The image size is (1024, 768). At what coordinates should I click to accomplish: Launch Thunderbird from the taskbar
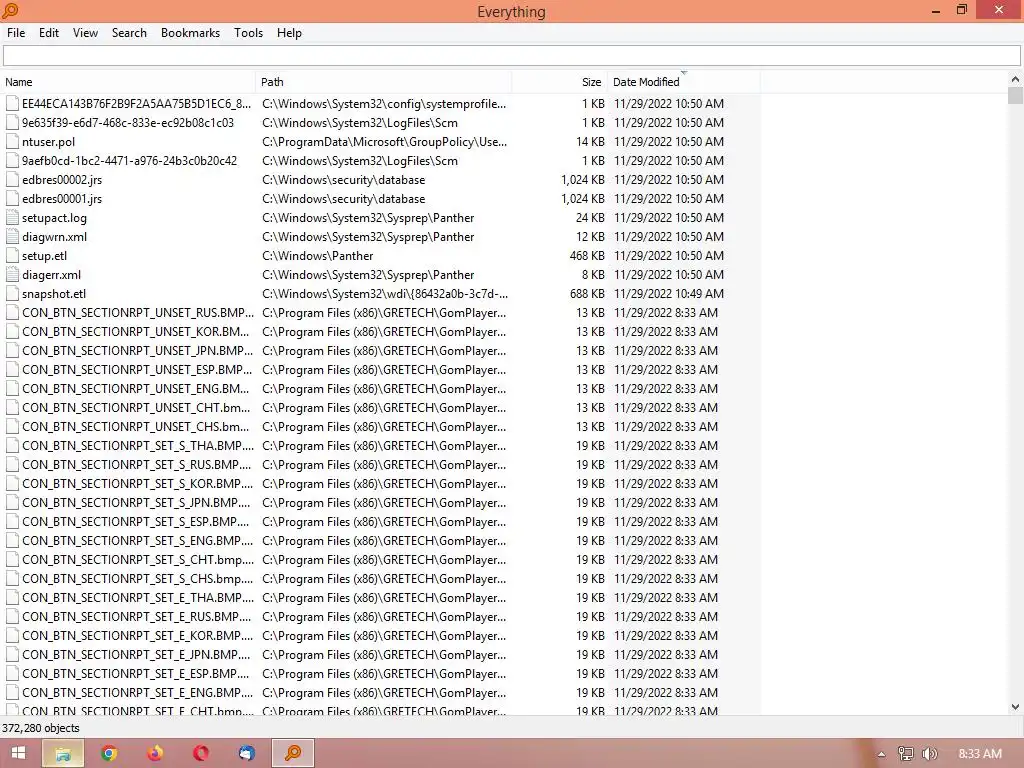(x=246, y=753)
